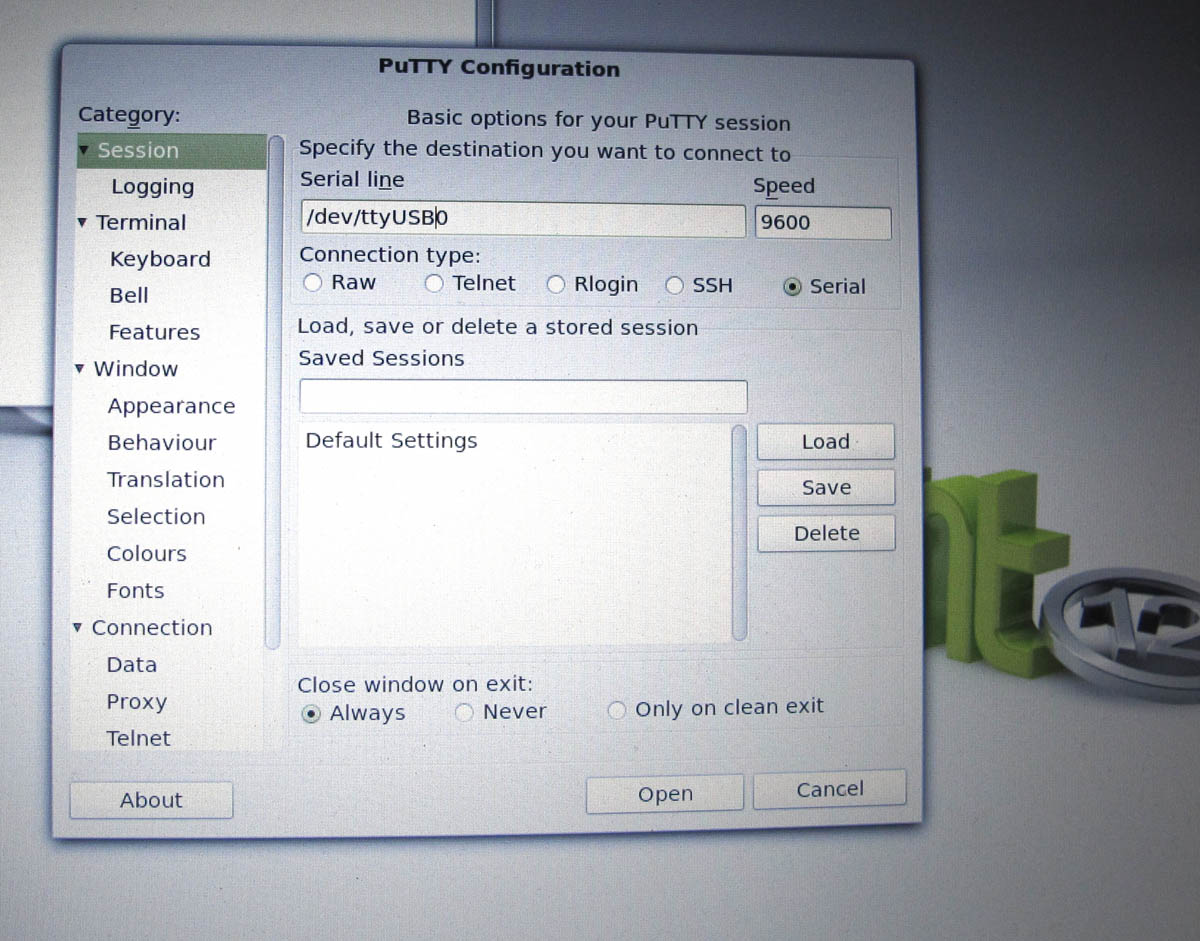Collapse the Session tree branch

(x=82, y=150)
